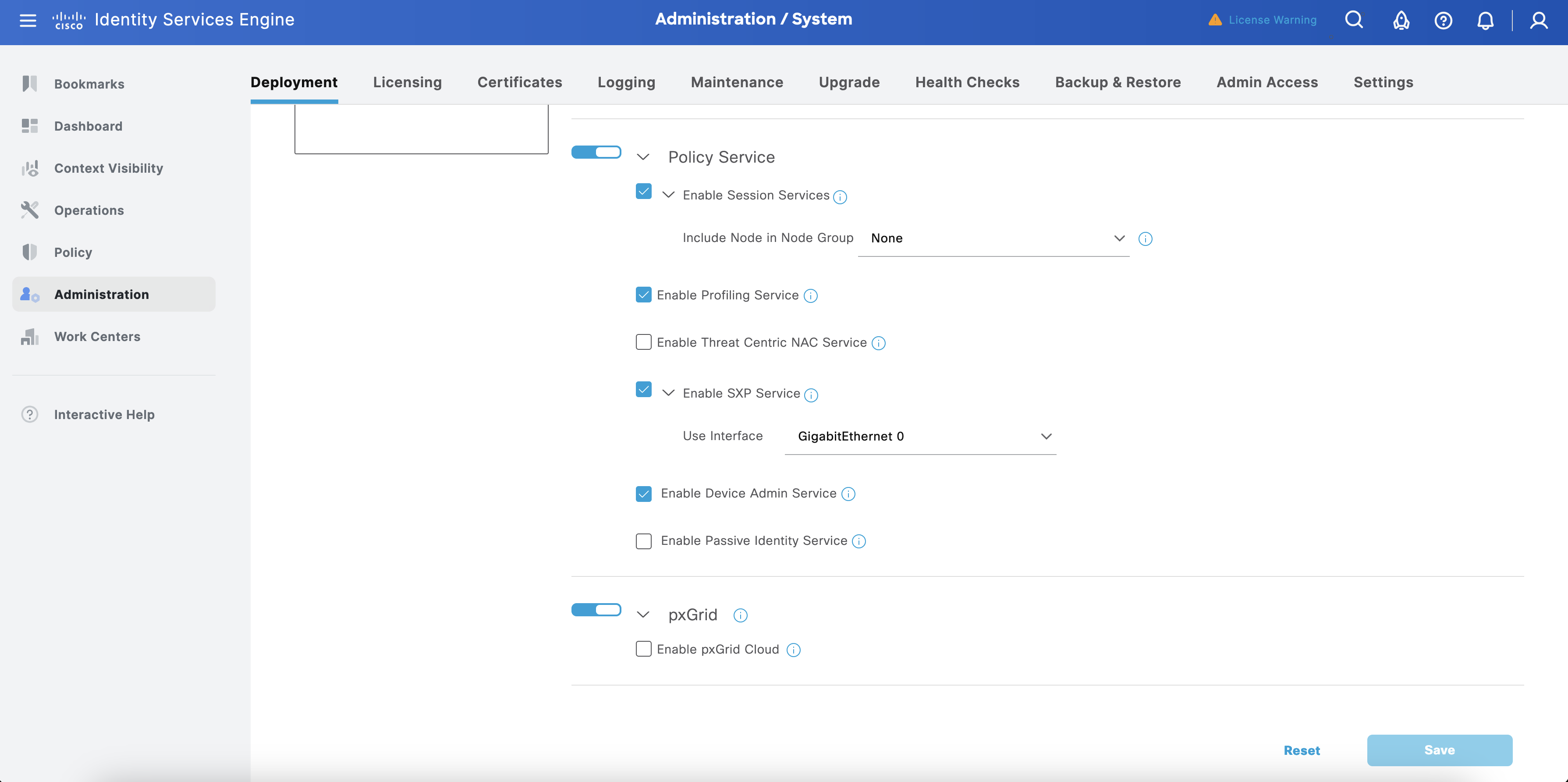
Task: Switch to the Maintenance tab
Action: (737, 82)
